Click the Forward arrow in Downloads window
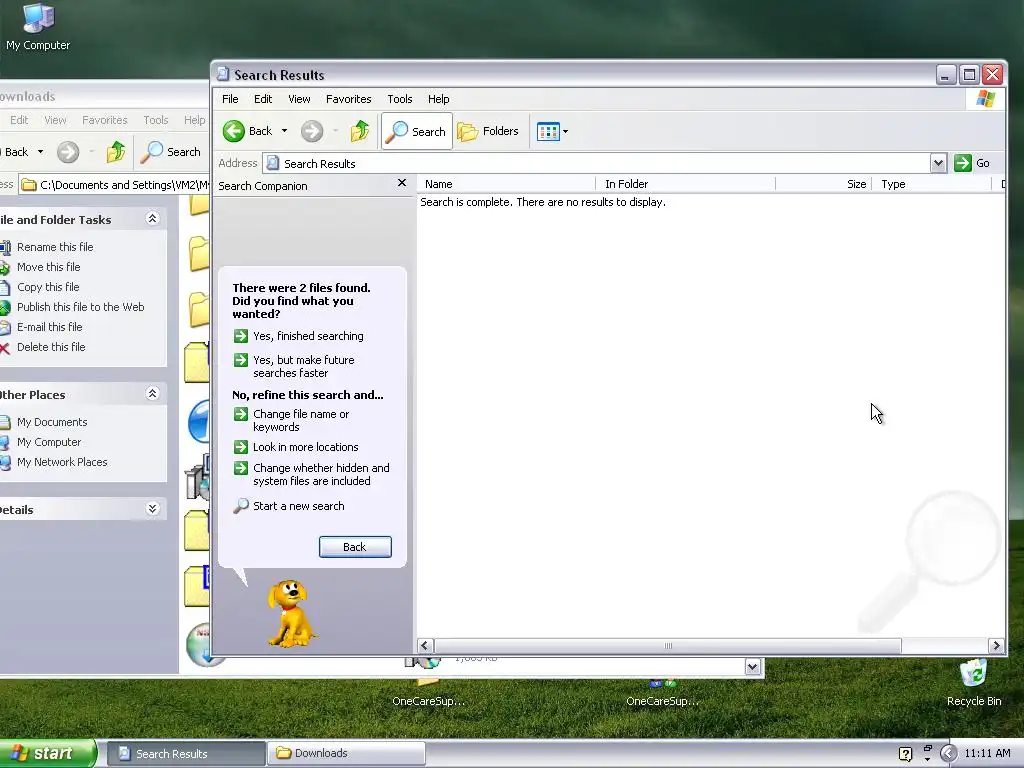 68,152
